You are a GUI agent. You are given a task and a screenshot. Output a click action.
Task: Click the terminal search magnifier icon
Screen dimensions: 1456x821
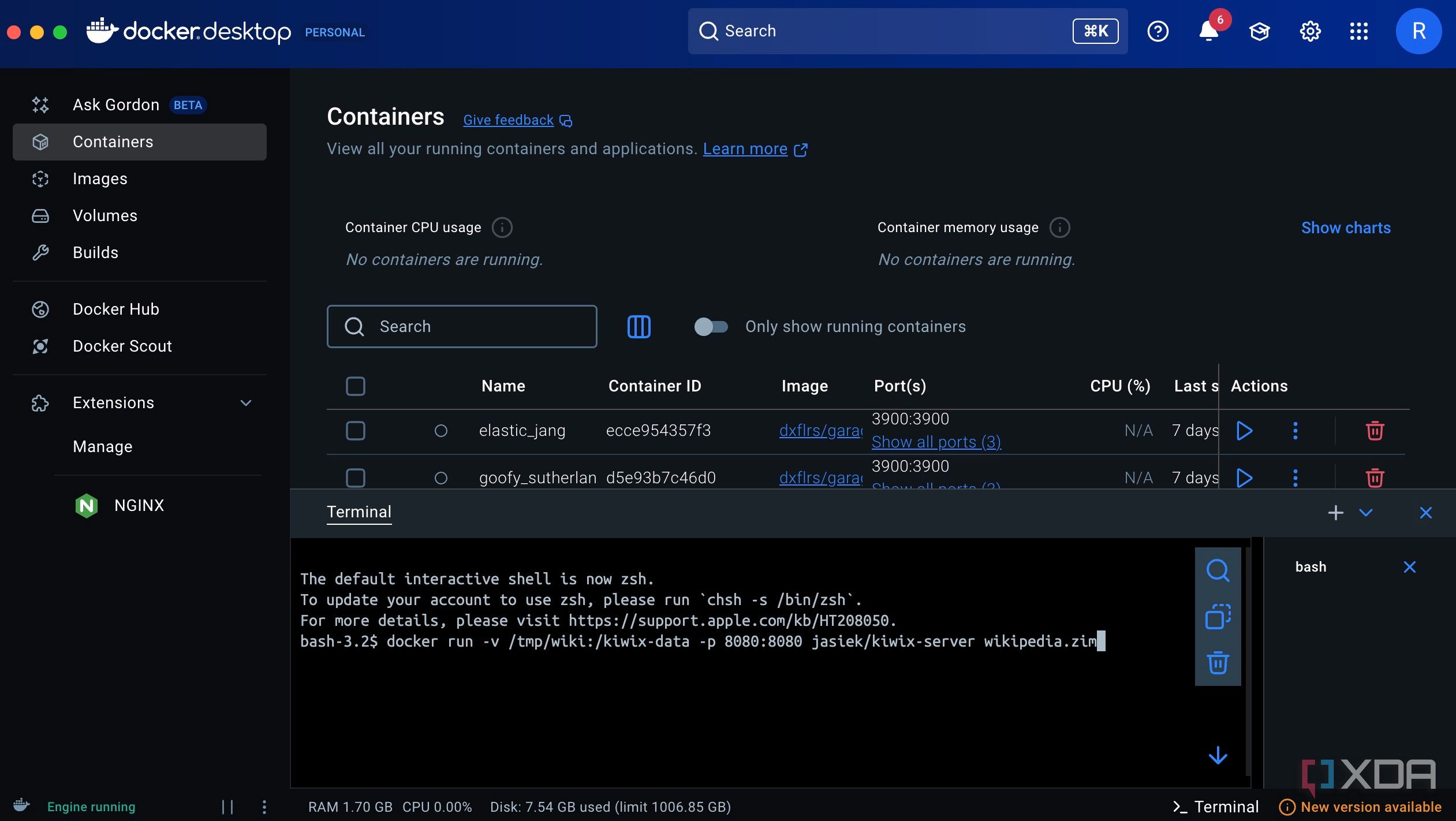(x=1218, y=570)
